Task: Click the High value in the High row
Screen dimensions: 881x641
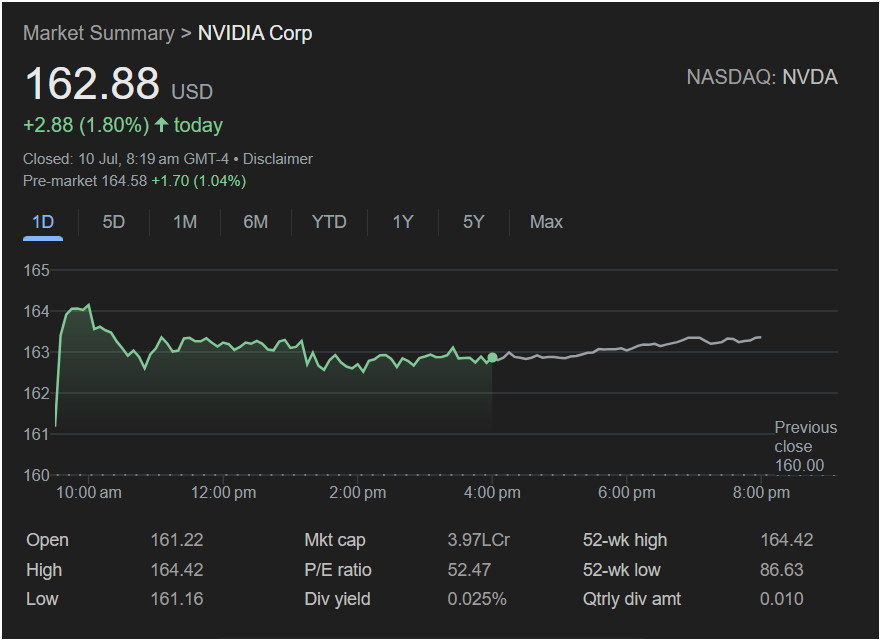Action: point(176,570)
